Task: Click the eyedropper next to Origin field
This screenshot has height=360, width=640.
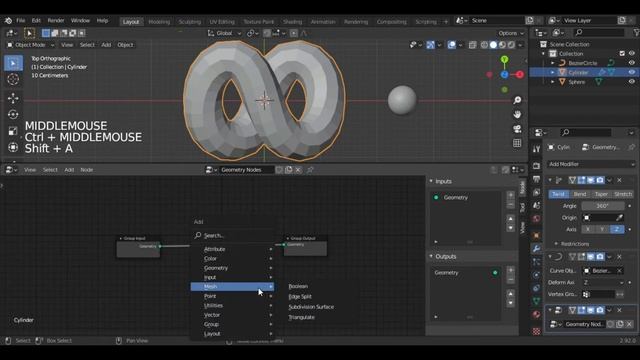Action: tap(619, 218)
